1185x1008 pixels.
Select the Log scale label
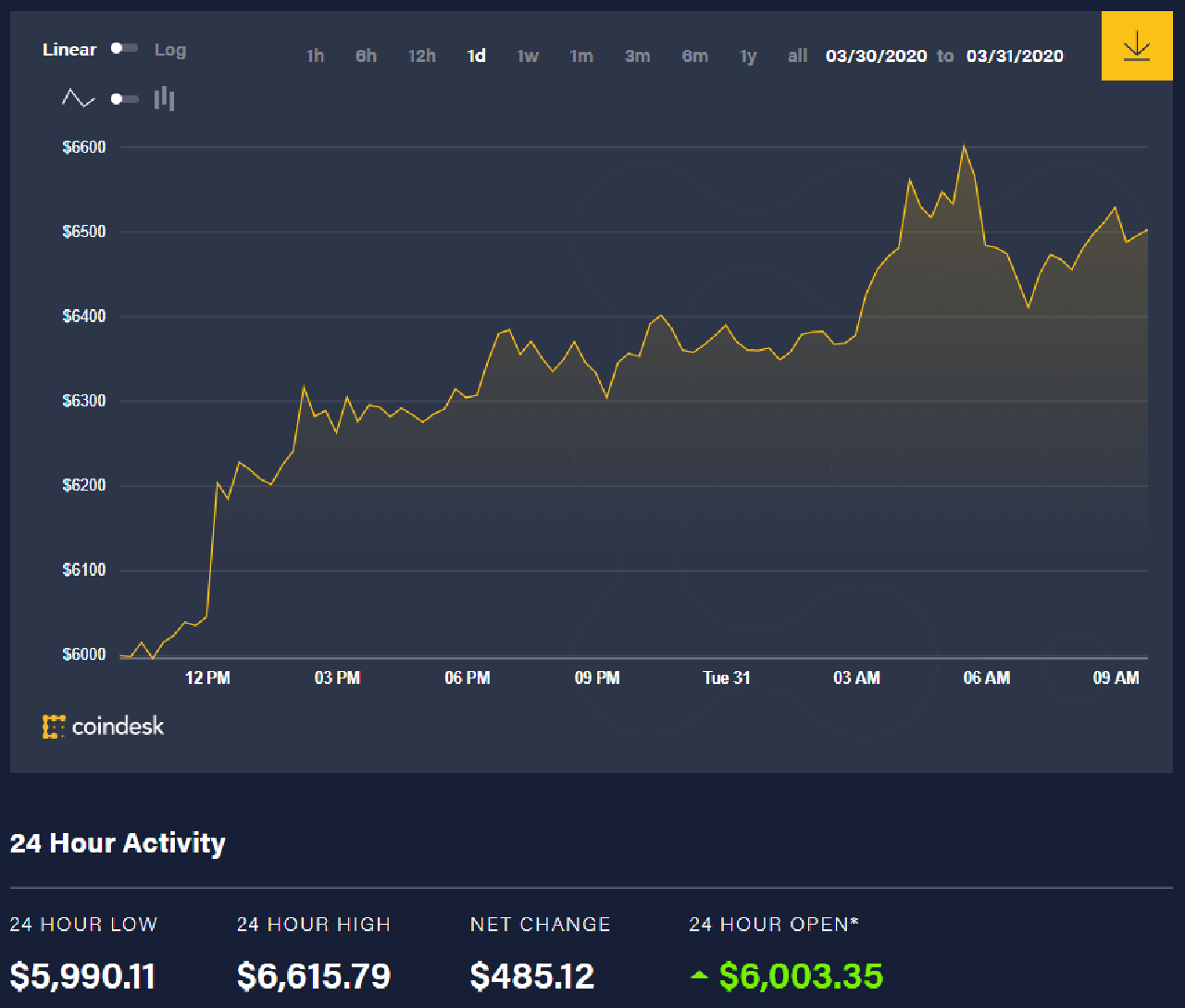coord(170,50)
